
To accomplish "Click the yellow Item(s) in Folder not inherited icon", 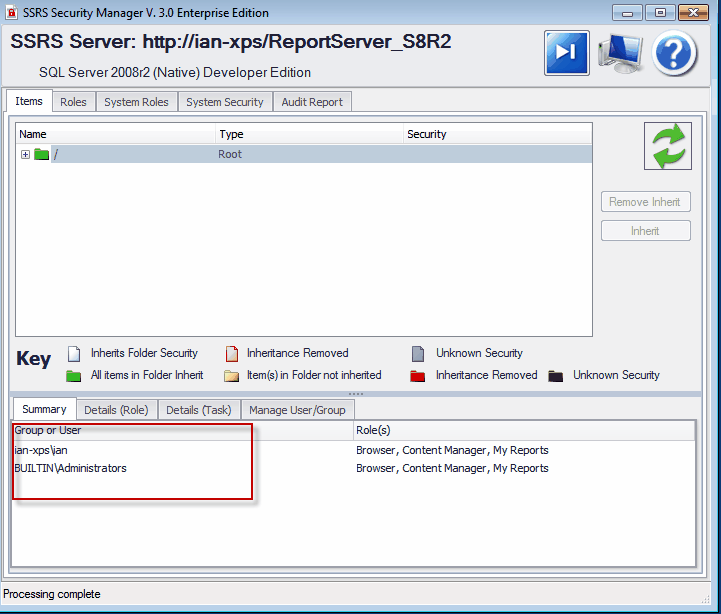I will click(x=231, y=376).
